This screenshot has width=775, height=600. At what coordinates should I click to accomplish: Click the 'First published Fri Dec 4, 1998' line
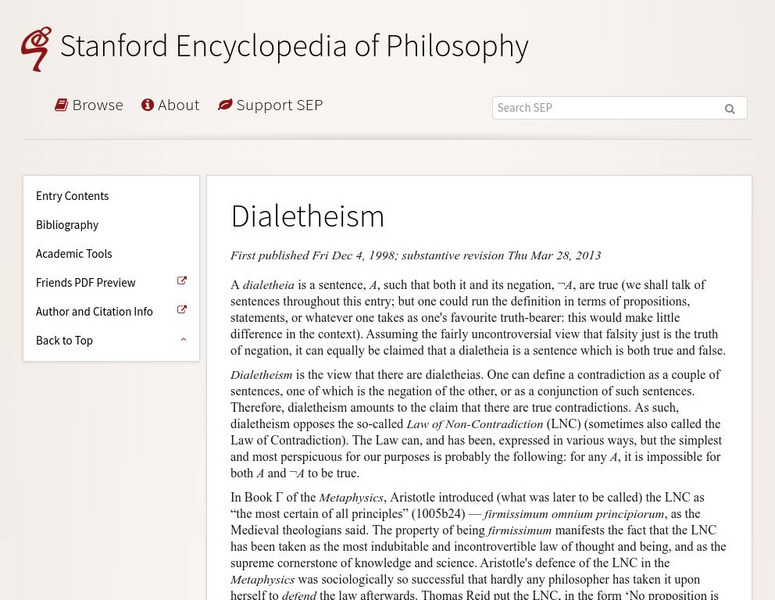(416, 256)
